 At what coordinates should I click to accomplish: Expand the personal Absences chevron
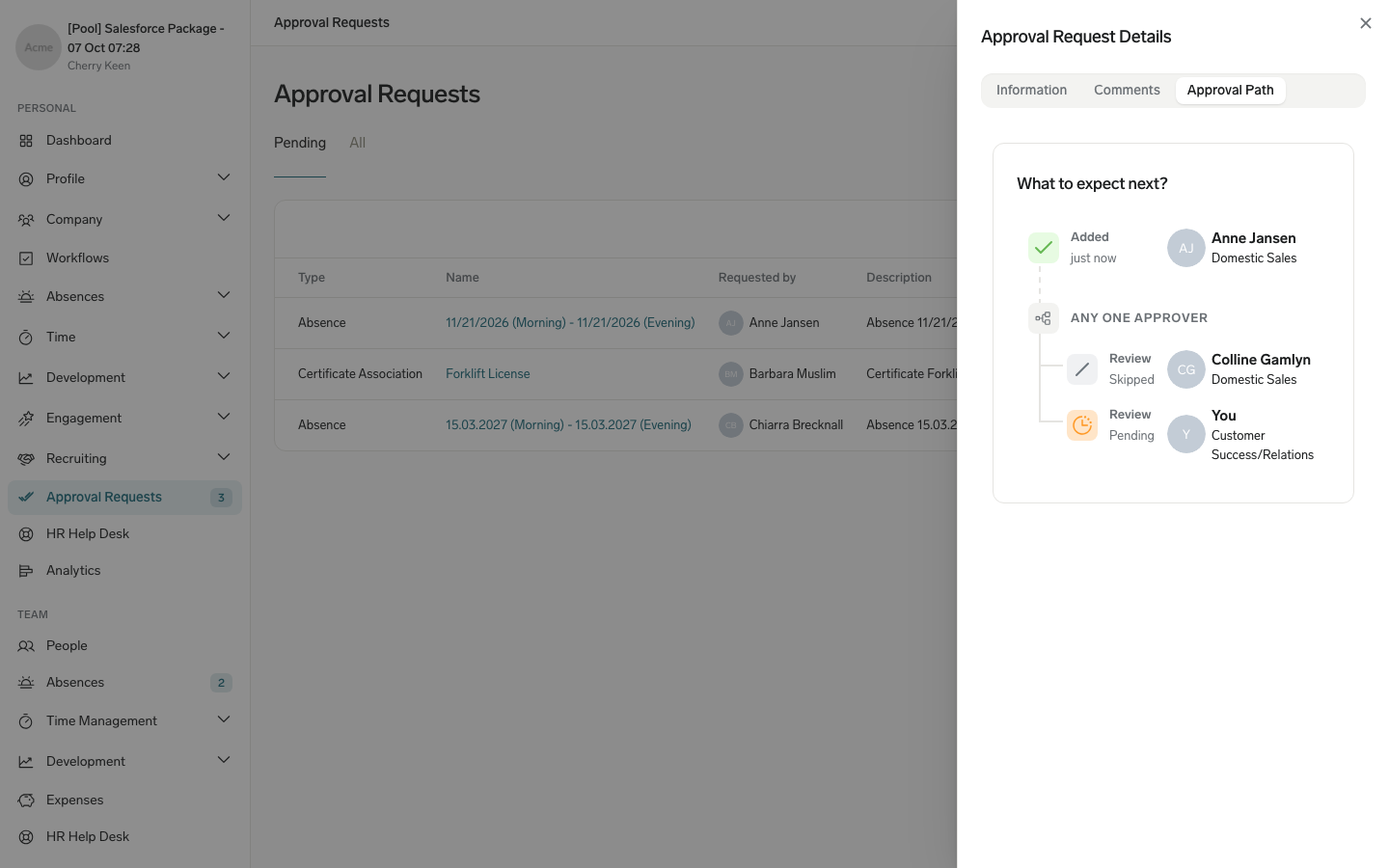(224, 295)
